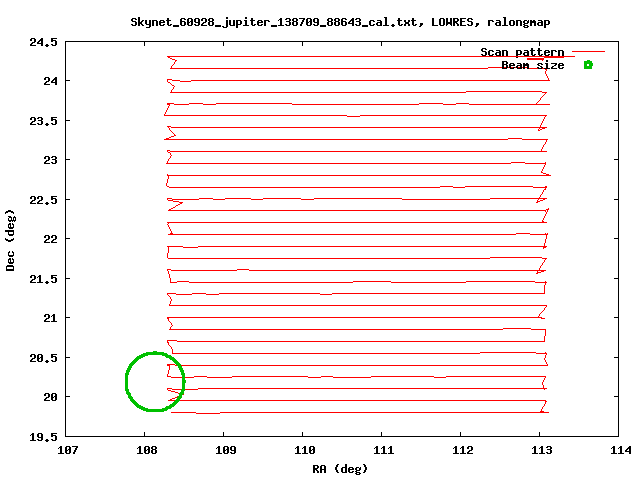Click the 107 RA tick label

[68, 450]
